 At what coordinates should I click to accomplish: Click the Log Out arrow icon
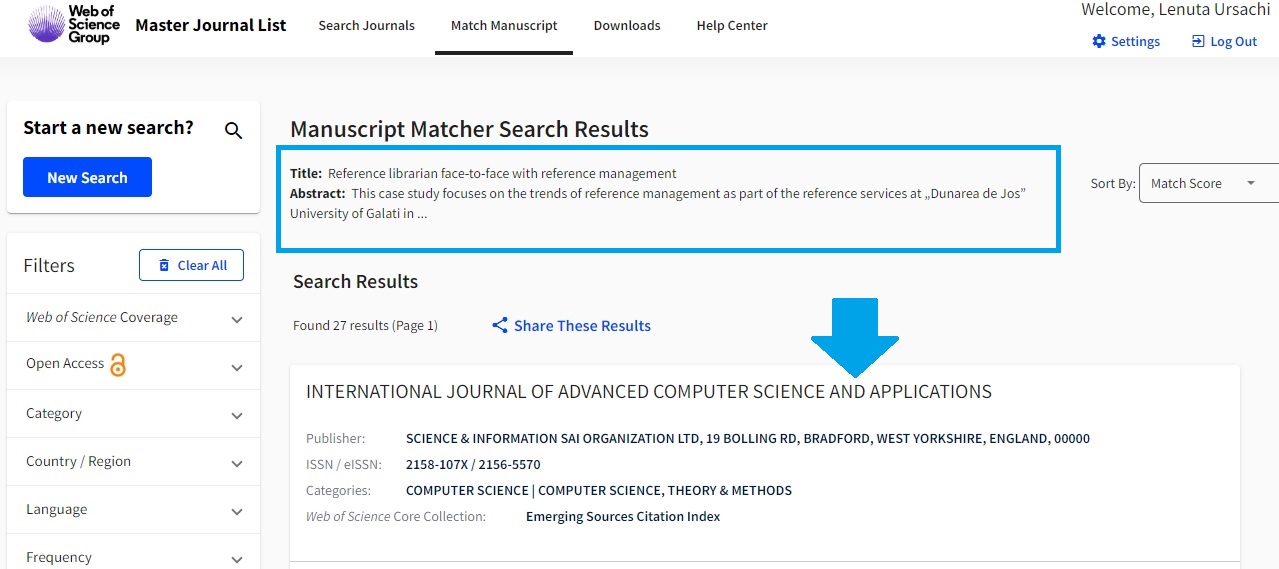coord(1198,41)
